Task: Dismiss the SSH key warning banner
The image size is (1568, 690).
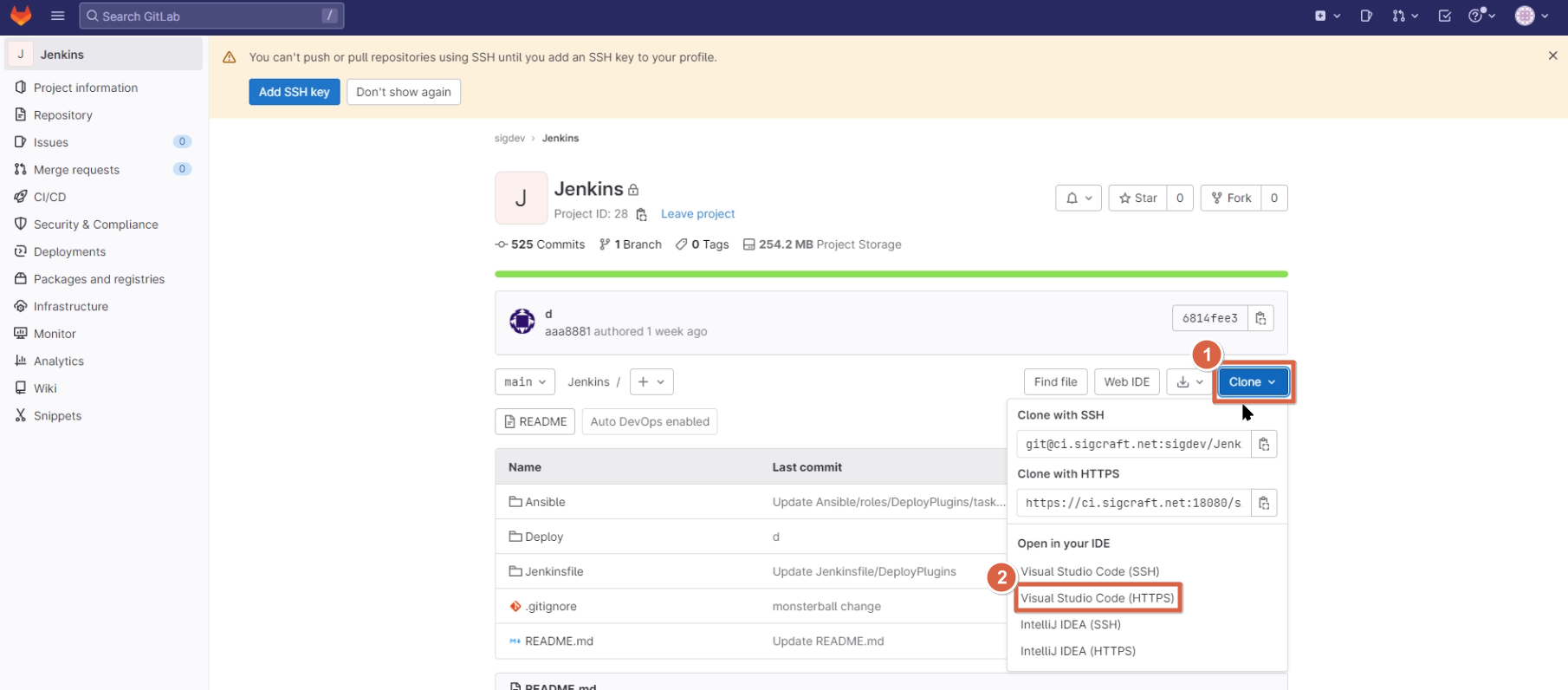Action: [1552, 55]
